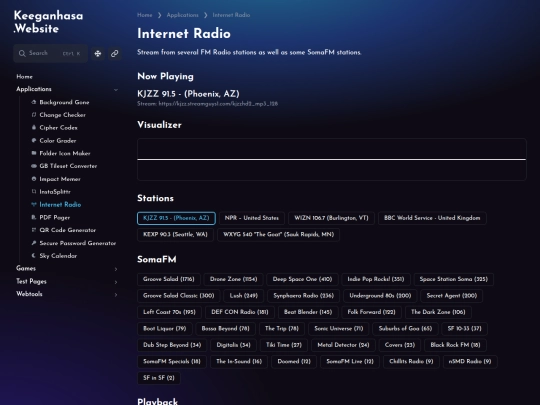The width and height of the screenshot is (540, 405).
Task: Play SomaFM Beat Blender
Action: 308,312
